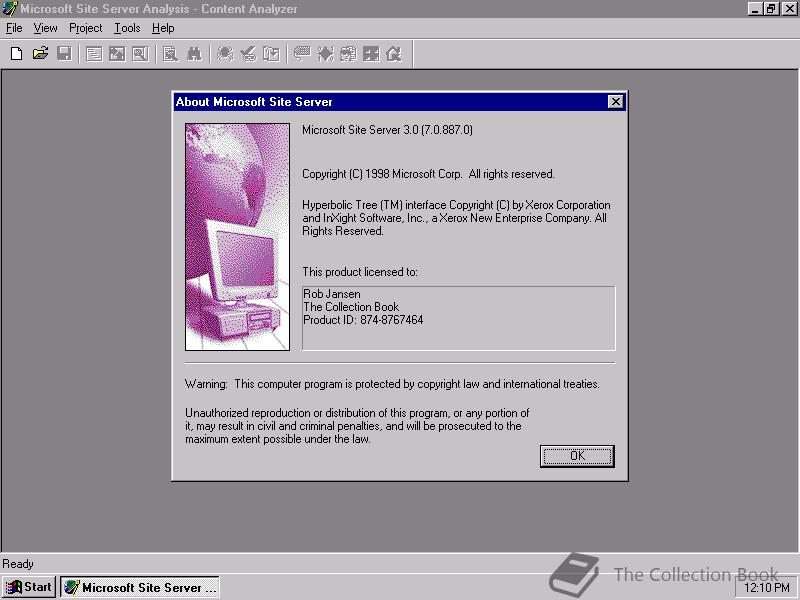Select Microsoft Site Server taskbar button
The image size is (800, 600).
pos(140,587)
